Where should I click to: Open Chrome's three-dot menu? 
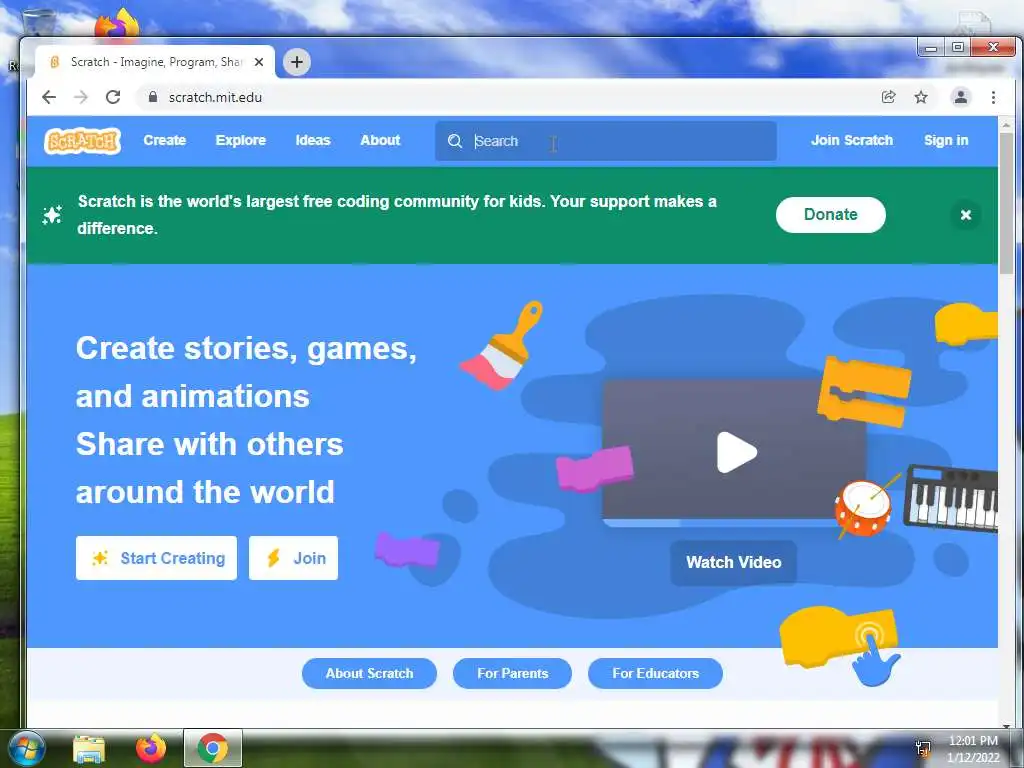pos(993,97)
